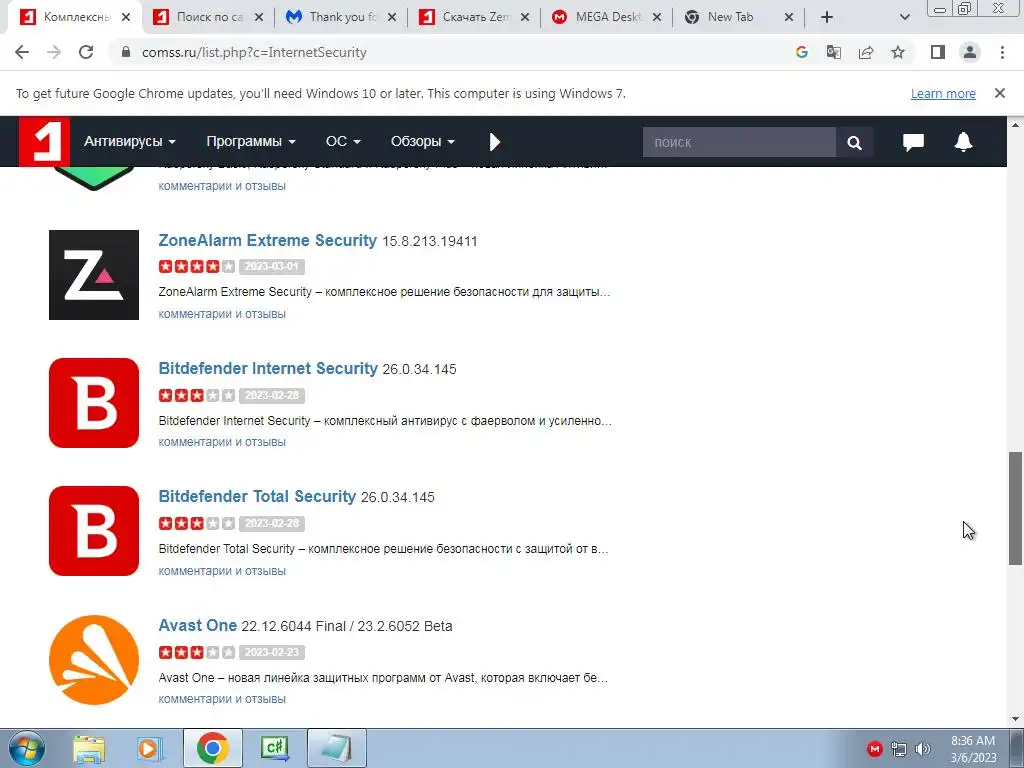Open комментарии и отзывы under Bitdefender Internet Security

click(x=222, y=442)
